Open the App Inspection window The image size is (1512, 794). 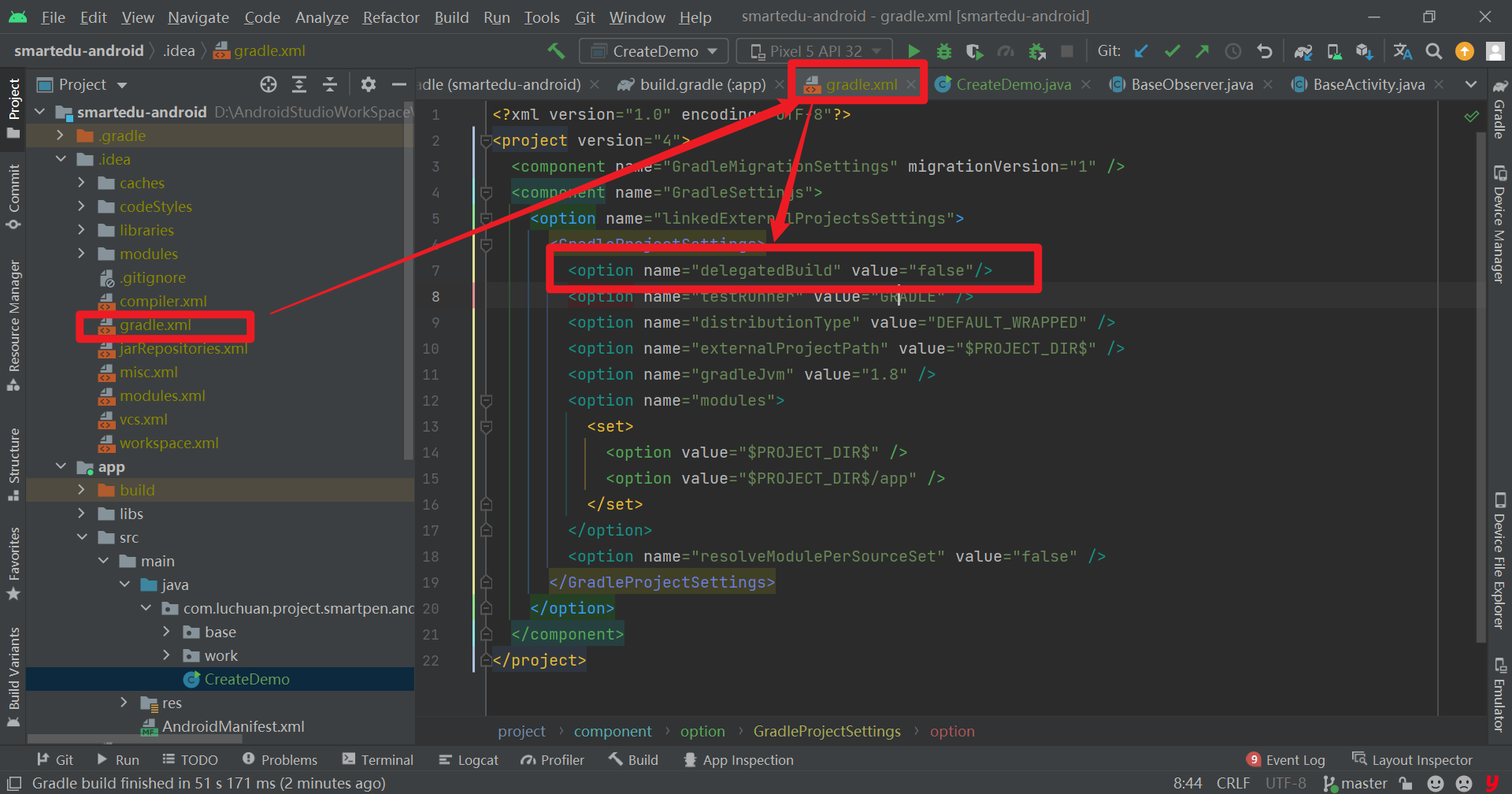739,760
